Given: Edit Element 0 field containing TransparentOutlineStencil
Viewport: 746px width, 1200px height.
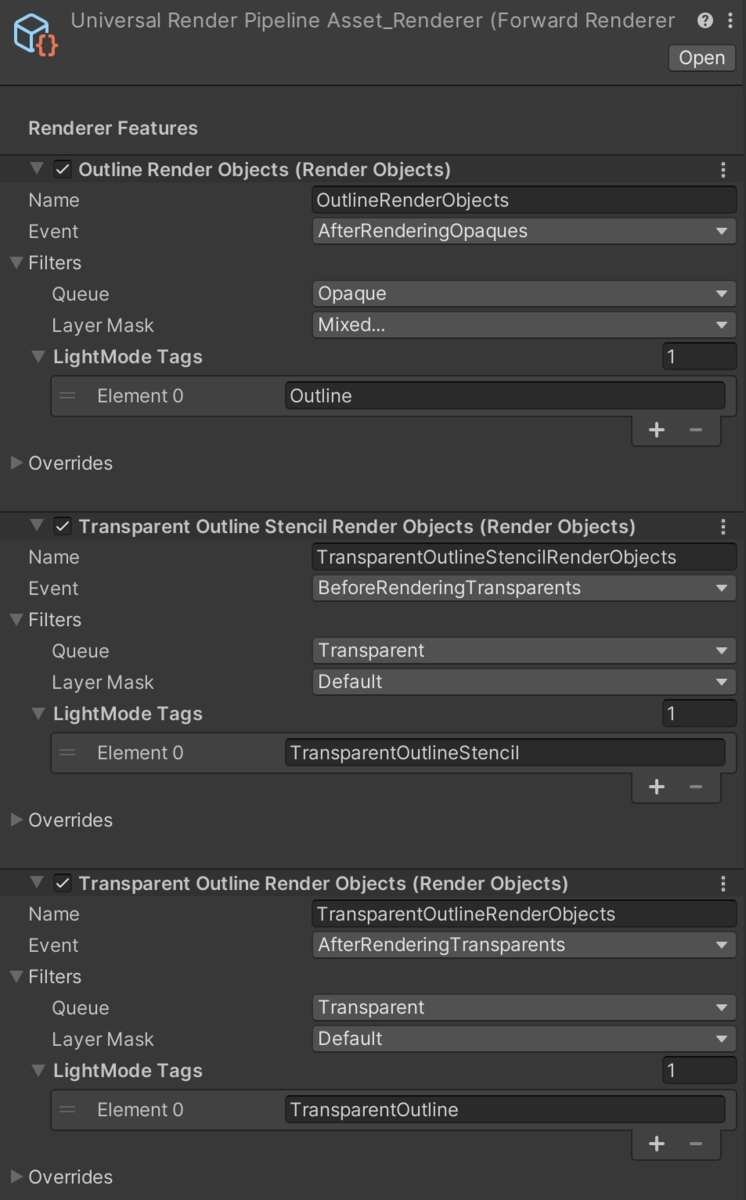Looking at the screenshot, I should click(x=505, y=753).
